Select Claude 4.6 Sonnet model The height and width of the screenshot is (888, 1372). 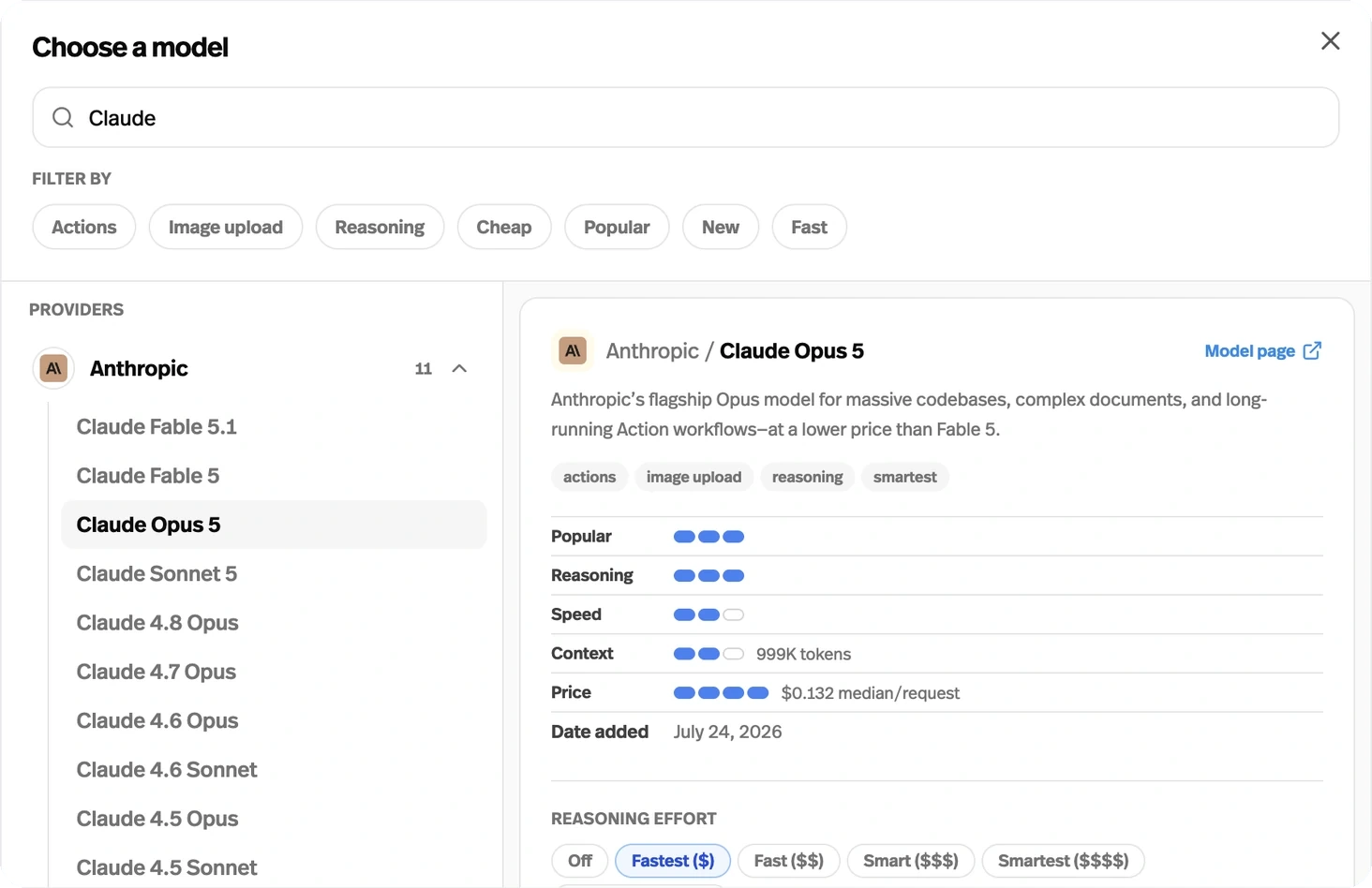tap(274, 770)
